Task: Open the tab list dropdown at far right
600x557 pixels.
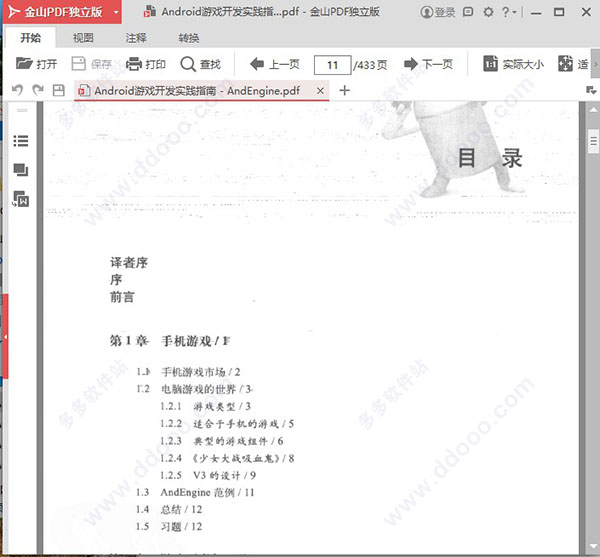Action: coord(591,90)
